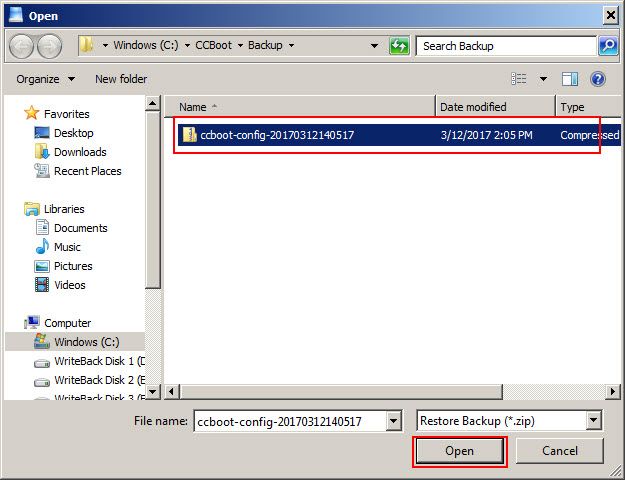625x480 pixels.
Task: Click the sidebar vertical scrollbar thumb
Action: coord(153,200)
